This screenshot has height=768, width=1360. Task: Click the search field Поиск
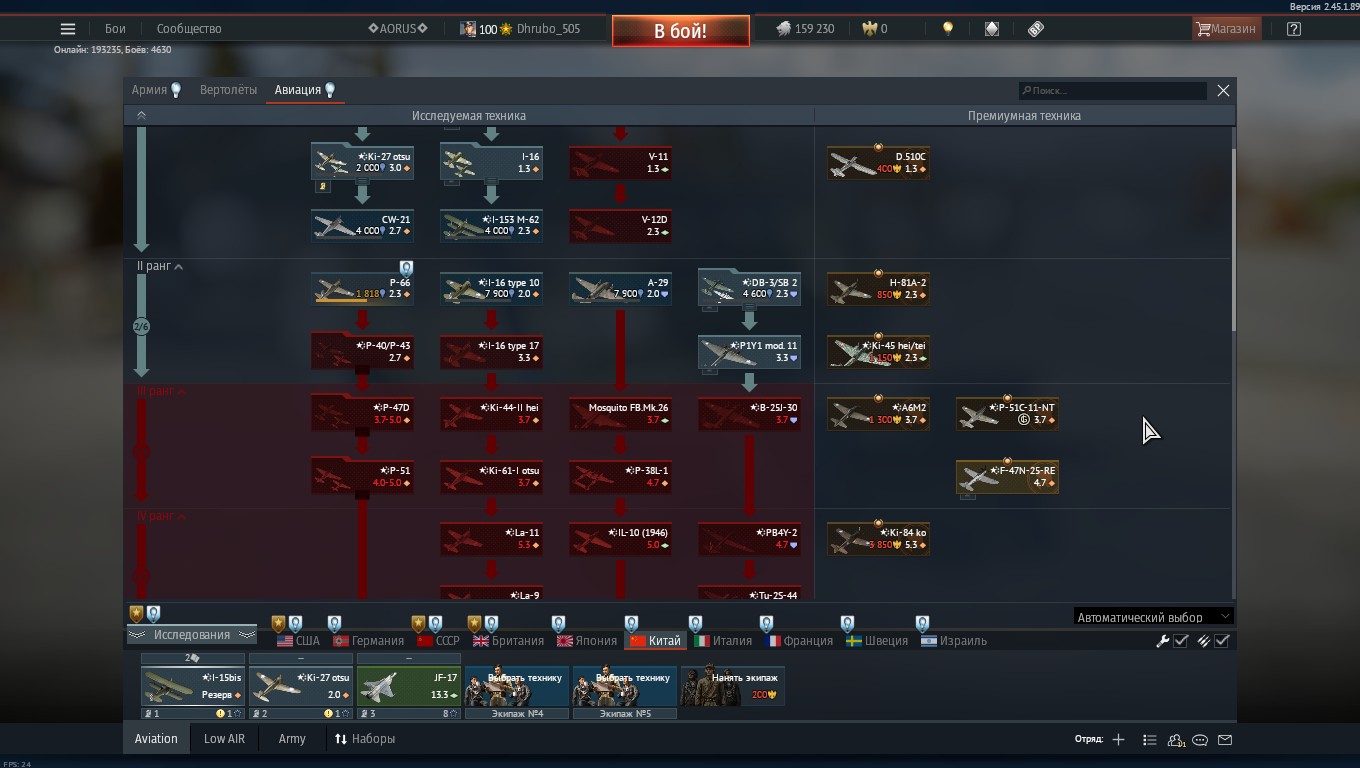click(1112, 91)
